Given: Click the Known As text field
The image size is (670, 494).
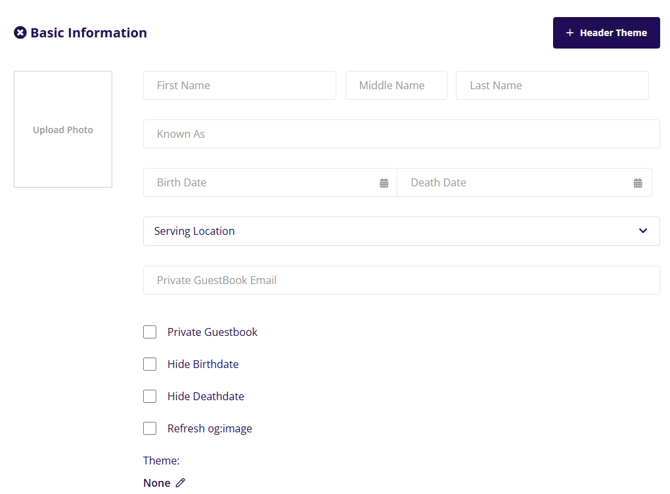Looking at the screenshot, I should (x=400, y=134).
